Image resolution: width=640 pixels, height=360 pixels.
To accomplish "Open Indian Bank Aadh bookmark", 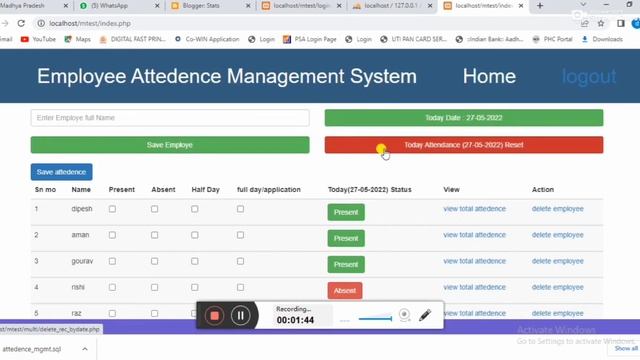I will pyautogui.click(x=489, y=39).
